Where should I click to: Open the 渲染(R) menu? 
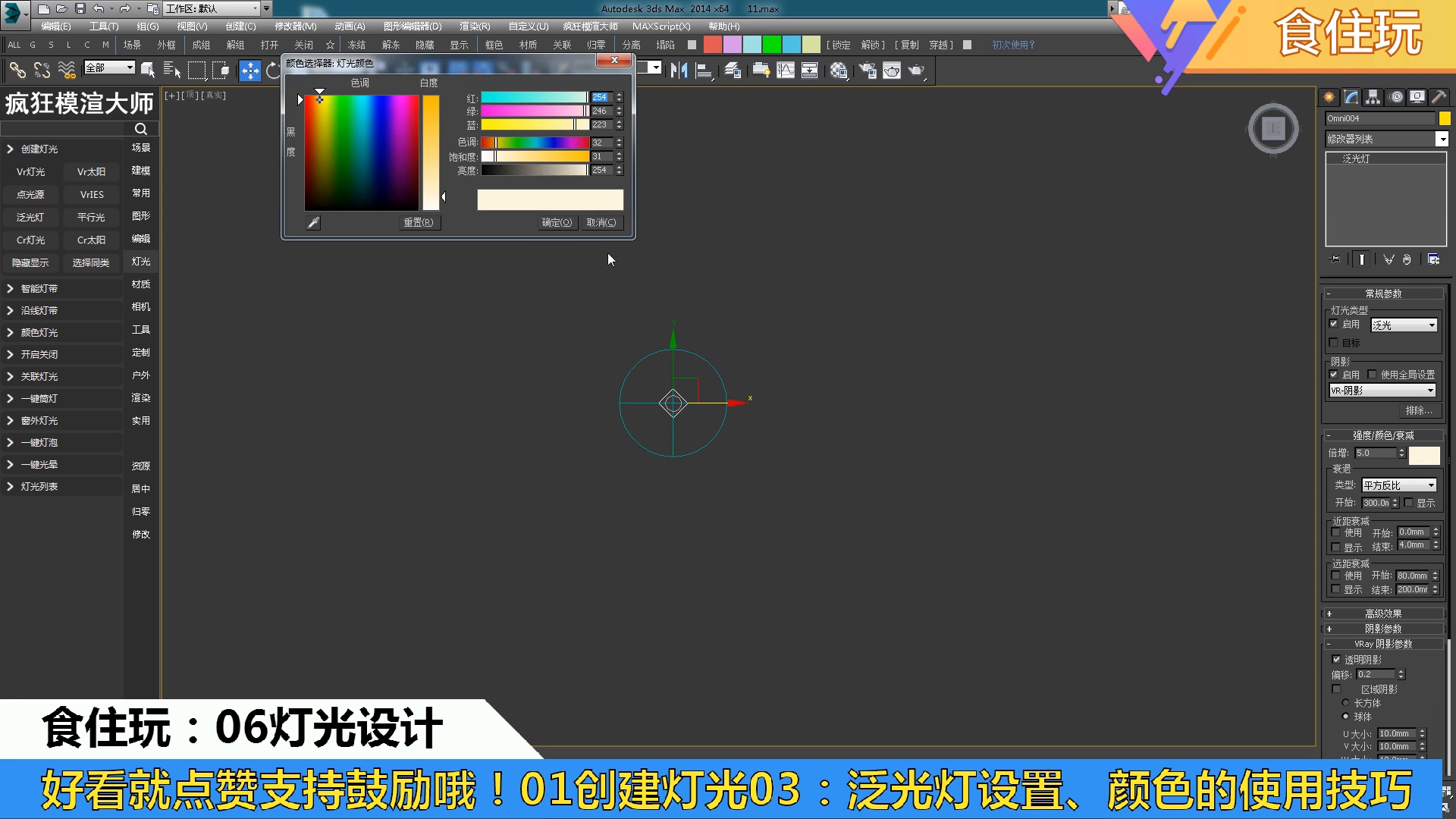coord(474,26)
